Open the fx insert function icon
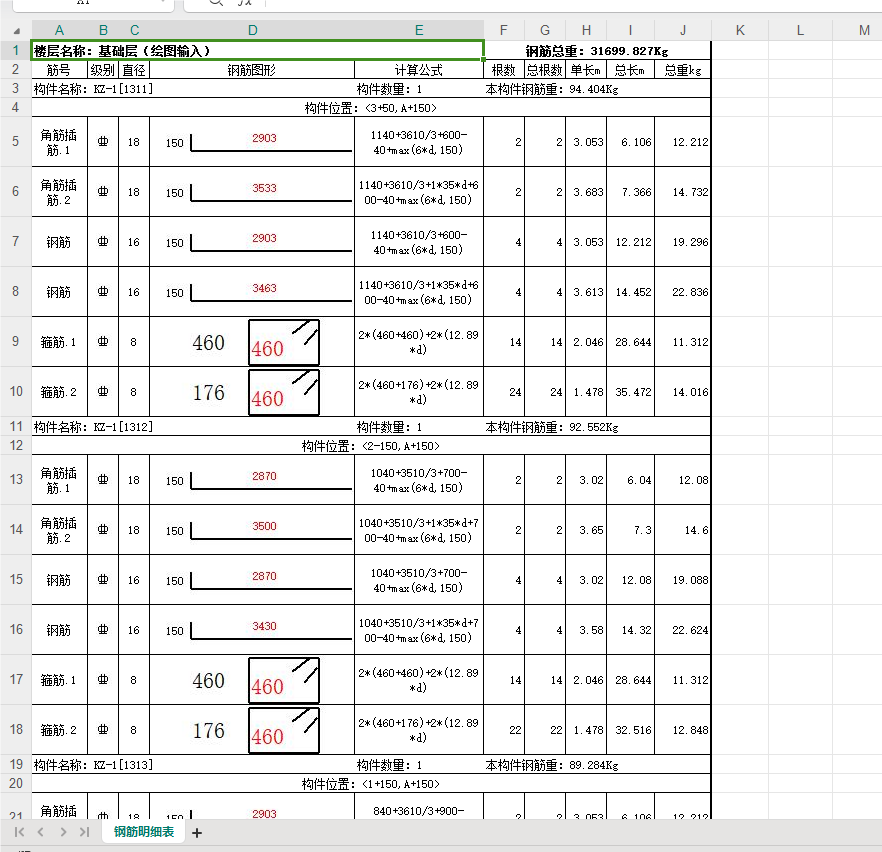Image resolution: width=882 pixels, height=852 pixels. 245,2
